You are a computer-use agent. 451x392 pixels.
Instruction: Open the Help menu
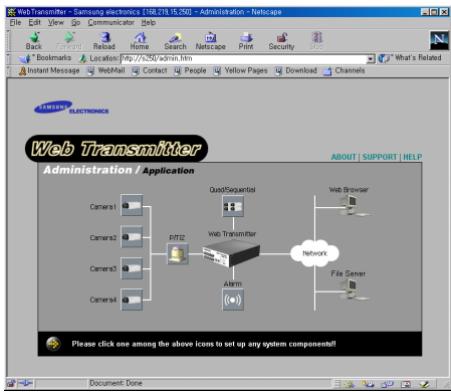coord(148,23)
